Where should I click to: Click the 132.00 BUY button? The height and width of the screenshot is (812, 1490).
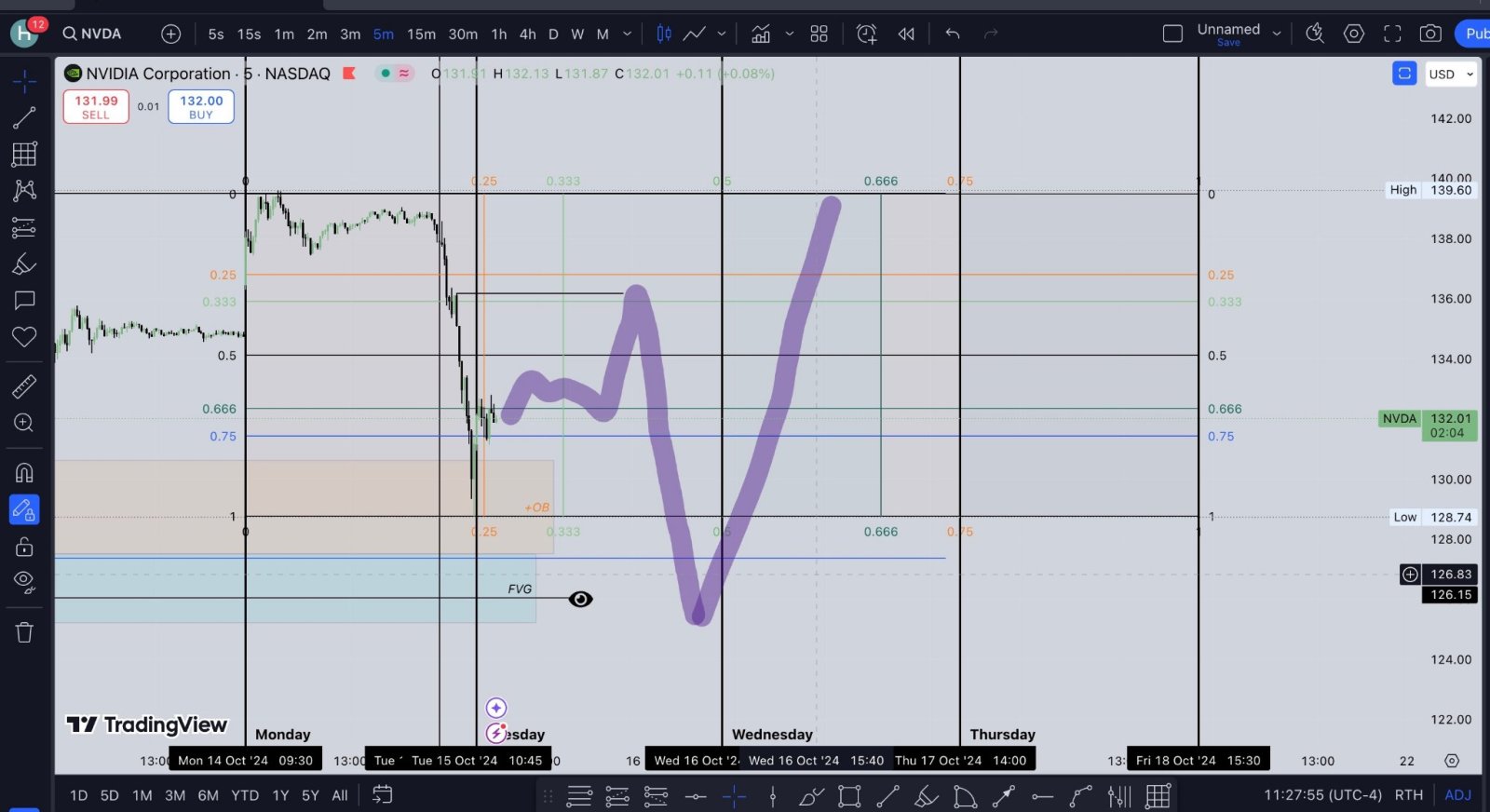pyautogui.click(x=201, y=107)
